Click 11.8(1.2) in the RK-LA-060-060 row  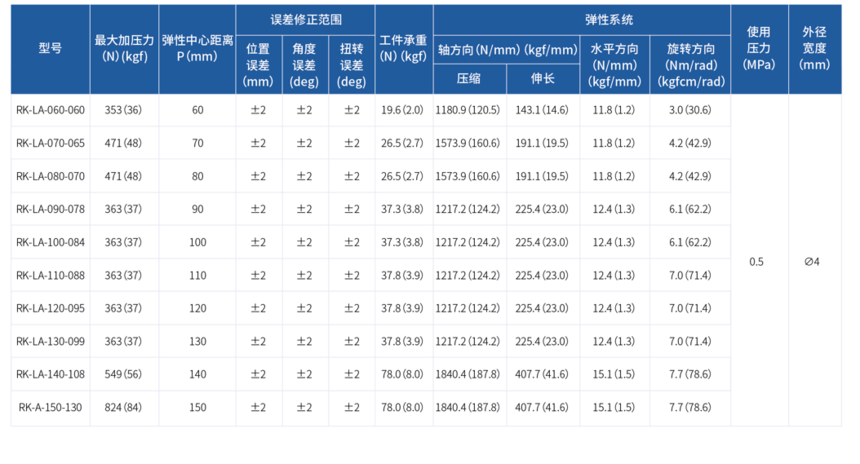(x=614, y=110)
